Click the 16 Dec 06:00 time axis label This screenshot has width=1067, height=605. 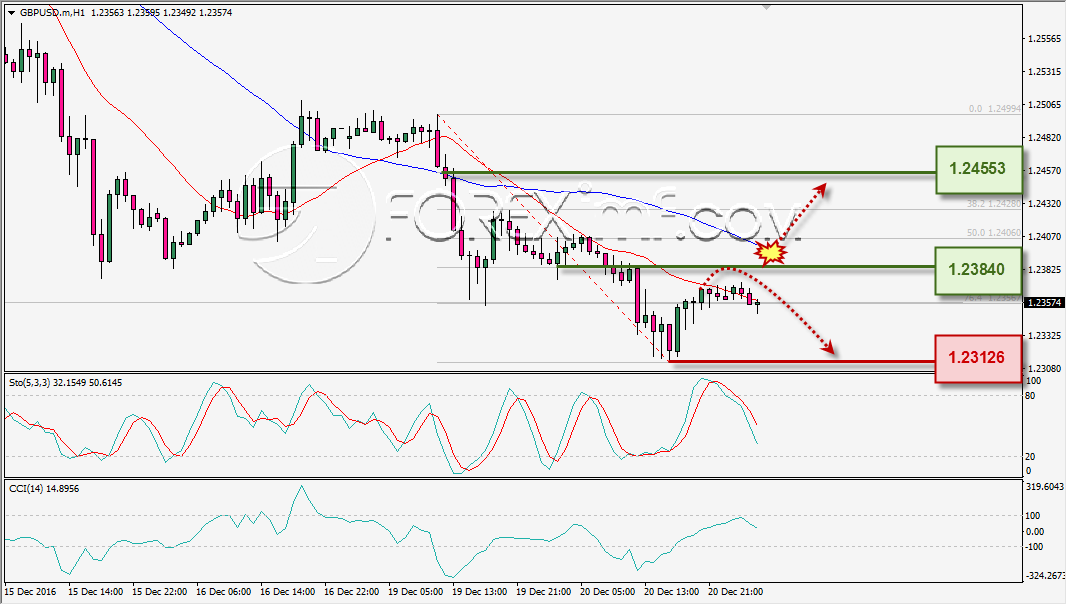(224, 591)
